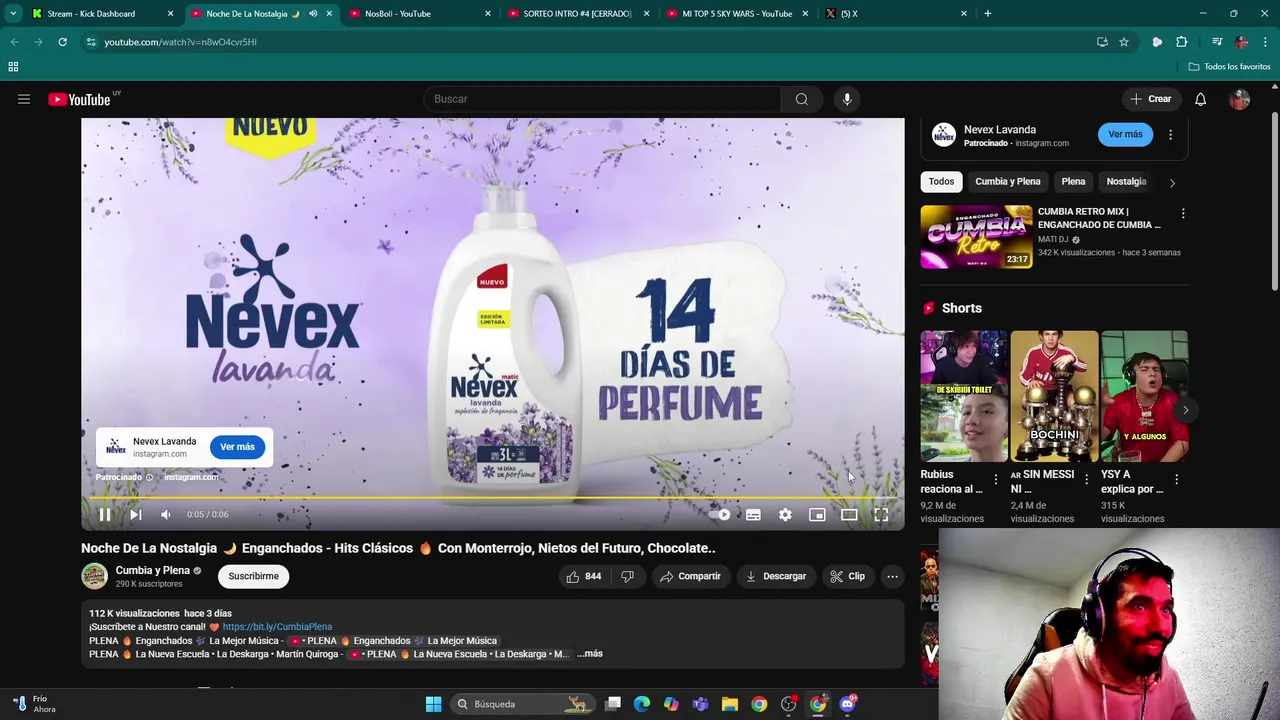Start voice search with microphone
The width and height of the screenshot is (1280, 720).
click(847, 99)
